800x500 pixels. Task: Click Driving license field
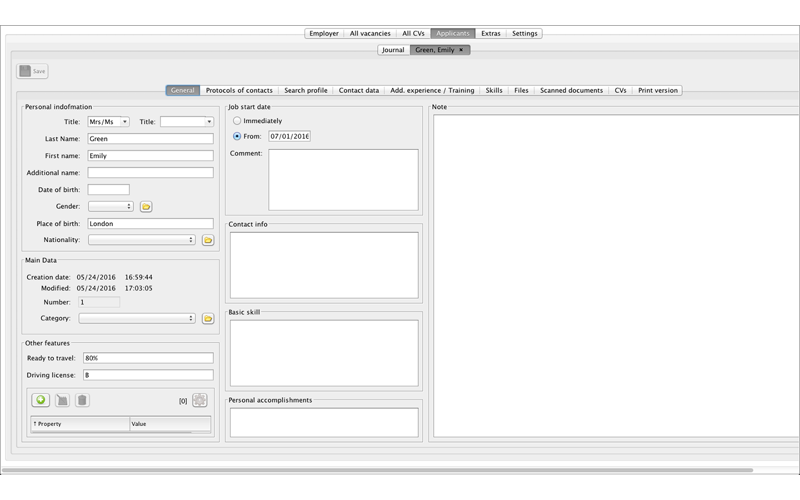tap(148, 375)
